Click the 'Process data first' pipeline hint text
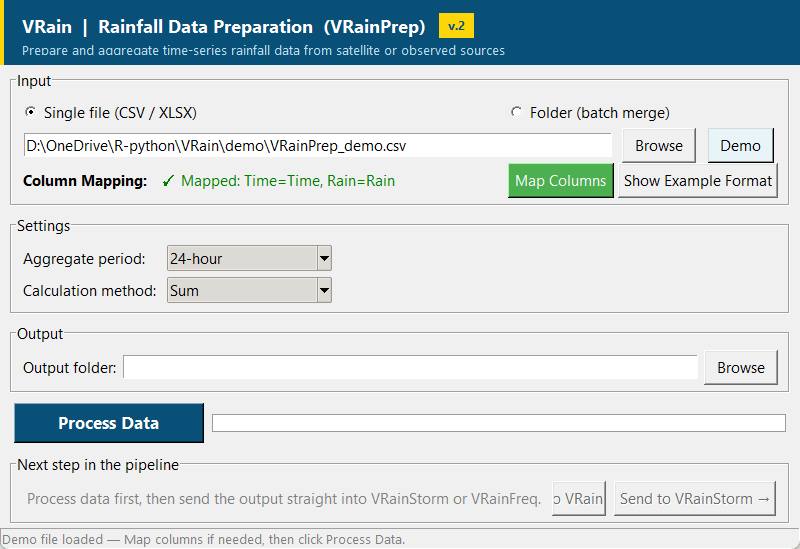Image resolution: width=800 pixels, height=549 pixels. point(284,498)
